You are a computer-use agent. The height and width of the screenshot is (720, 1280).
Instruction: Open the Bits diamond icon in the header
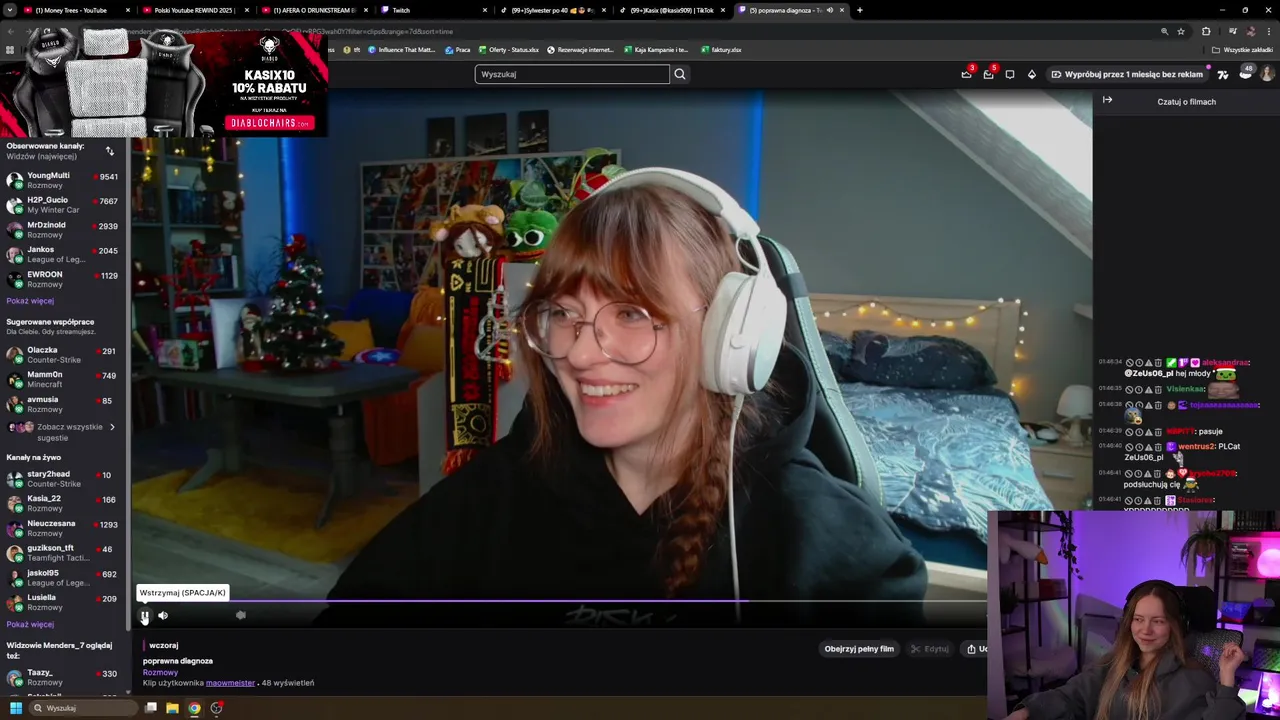pyautogui.click(x=1032, y=74)
